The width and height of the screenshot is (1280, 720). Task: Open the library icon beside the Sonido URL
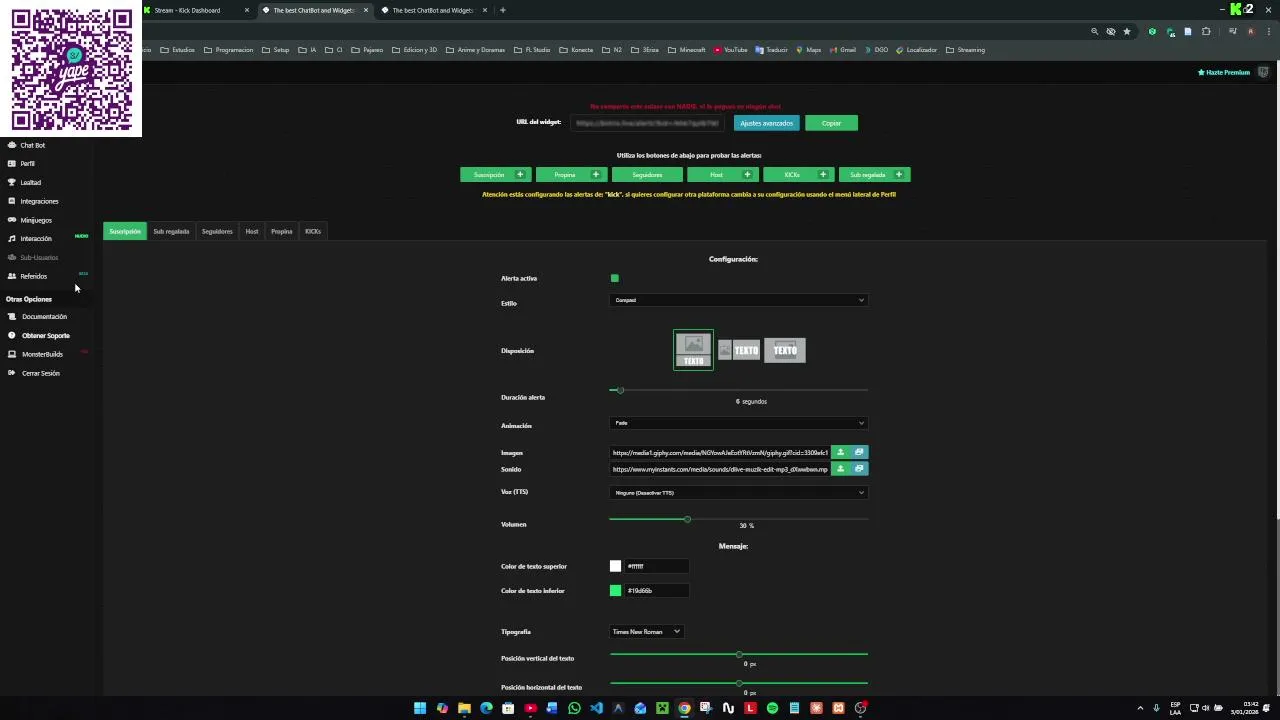pyautogui.click(x=859, y=468)
